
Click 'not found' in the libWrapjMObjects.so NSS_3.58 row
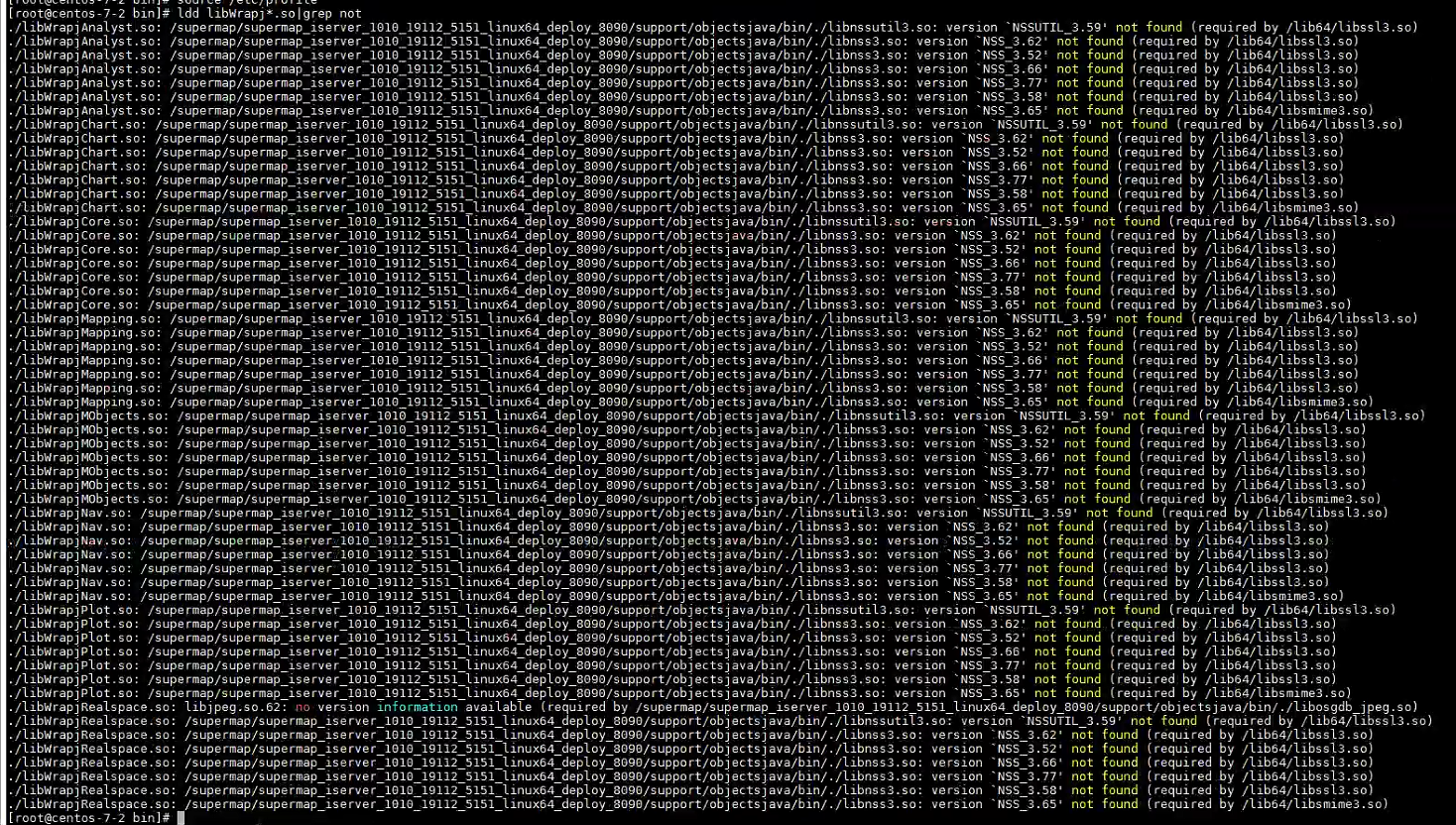pos(1098,486)
